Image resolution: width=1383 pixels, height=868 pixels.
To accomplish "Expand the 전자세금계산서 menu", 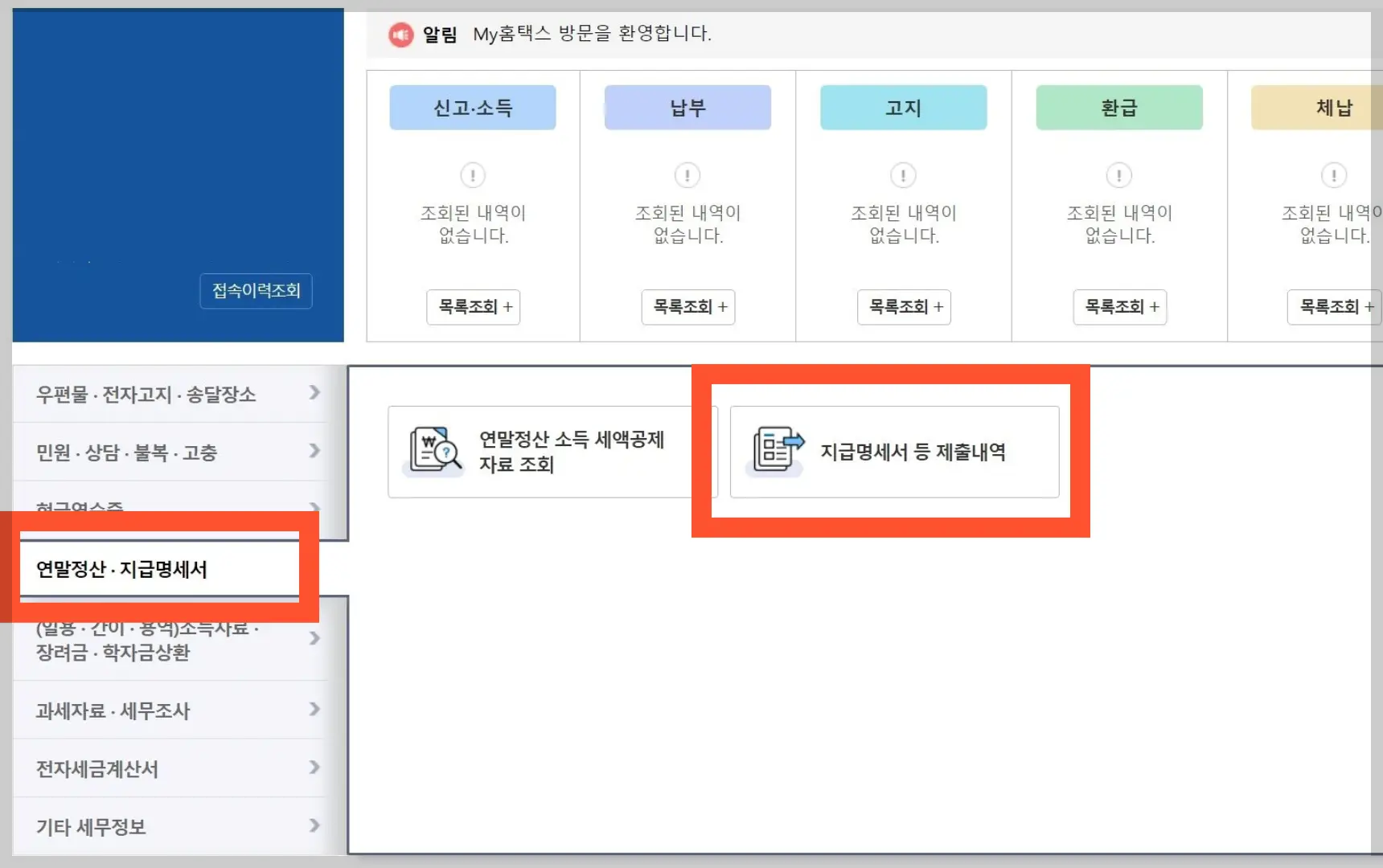I will point(314,768).
